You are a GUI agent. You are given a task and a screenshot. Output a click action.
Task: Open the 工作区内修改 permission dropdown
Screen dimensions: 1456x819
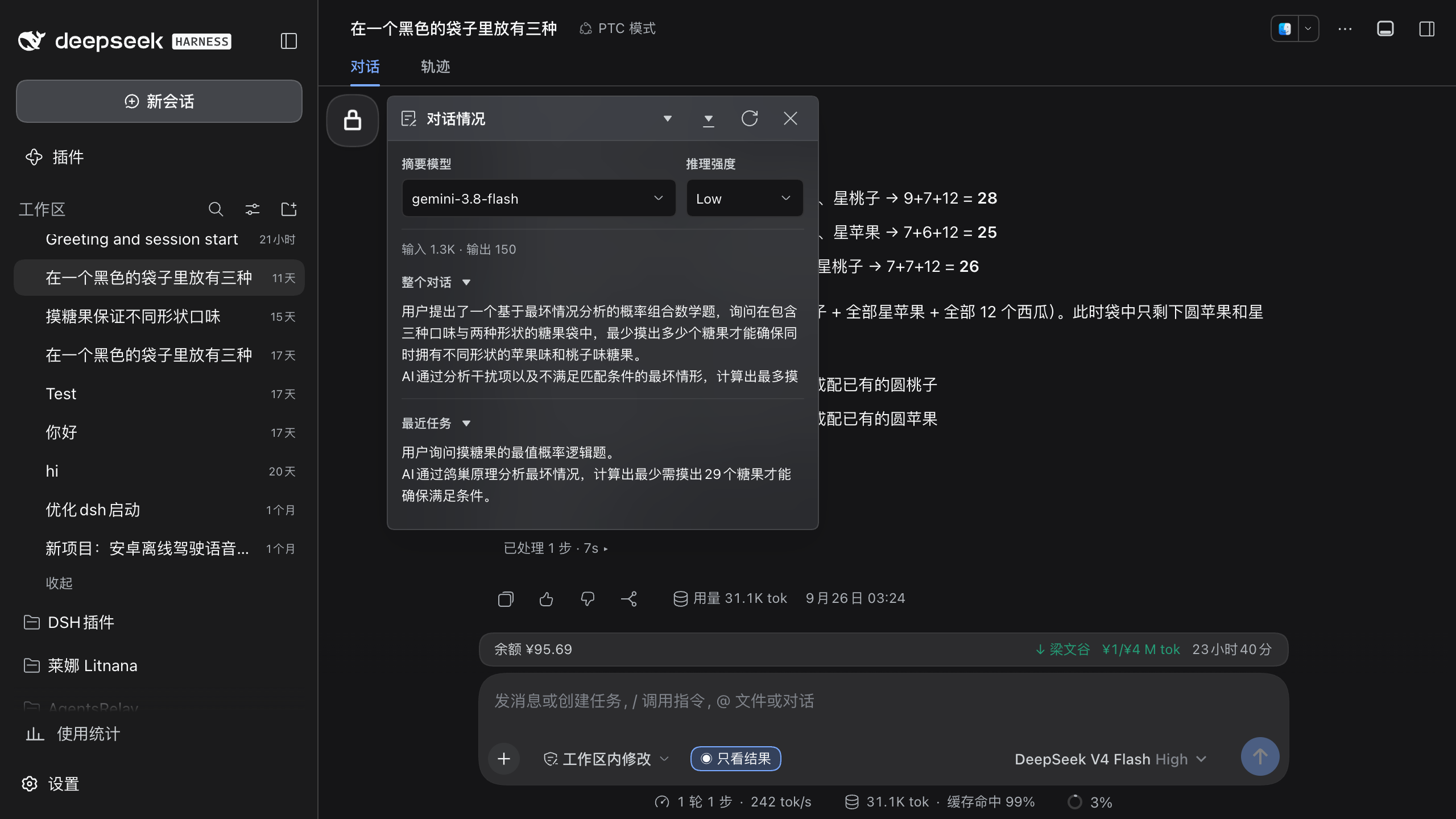(606, 759)
